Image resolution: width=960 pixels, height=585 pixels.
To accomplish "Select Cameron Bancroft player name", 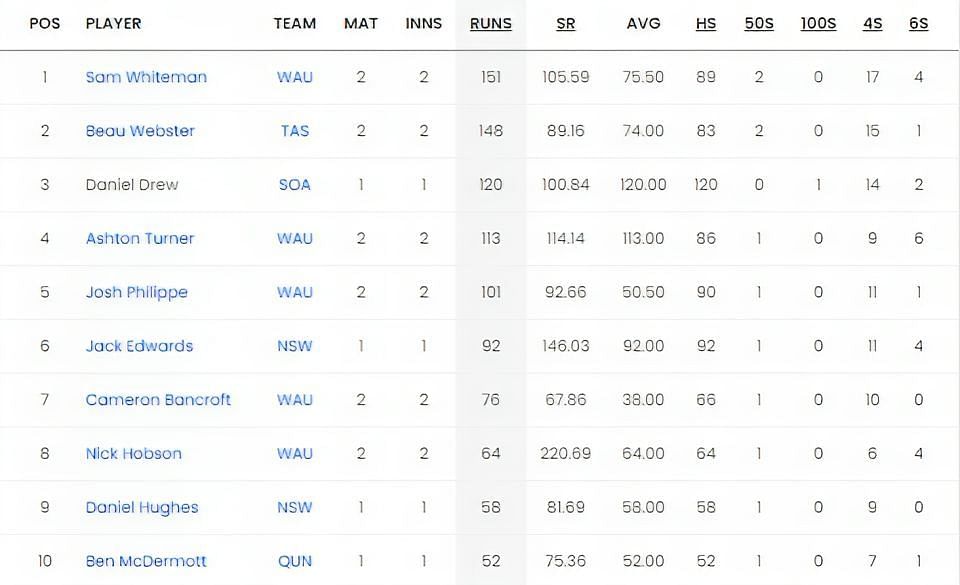I will tap(158, 400).
